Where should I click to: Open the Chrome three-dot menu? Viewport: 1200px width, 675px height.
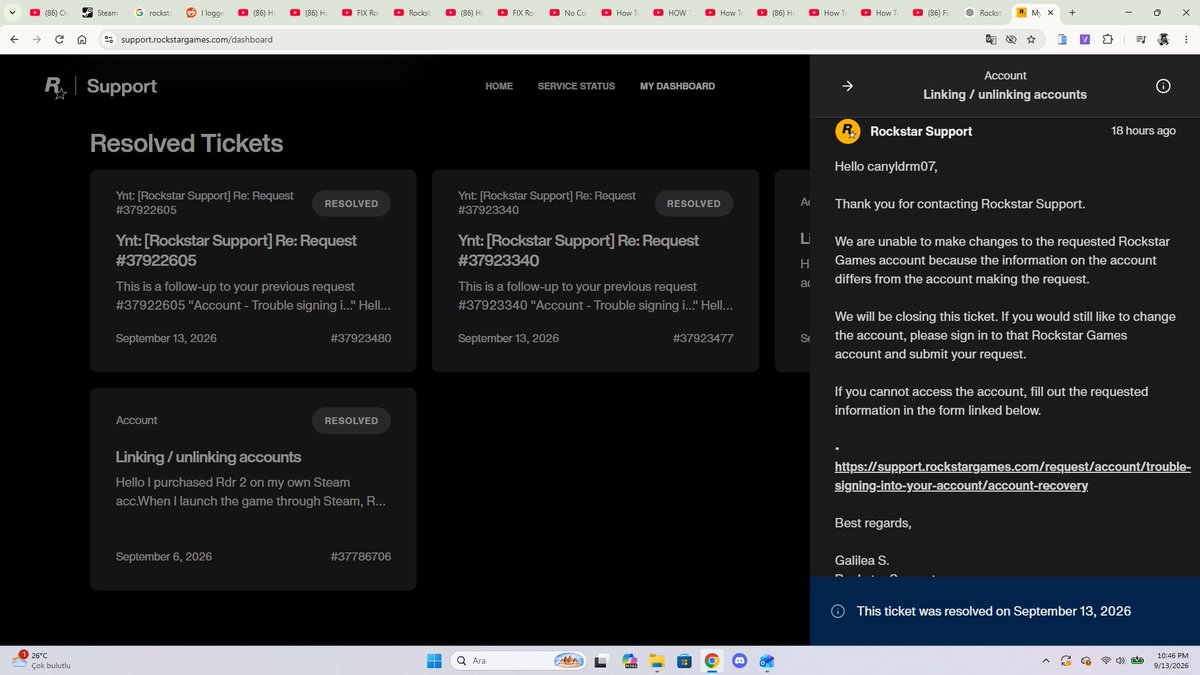1185,40
